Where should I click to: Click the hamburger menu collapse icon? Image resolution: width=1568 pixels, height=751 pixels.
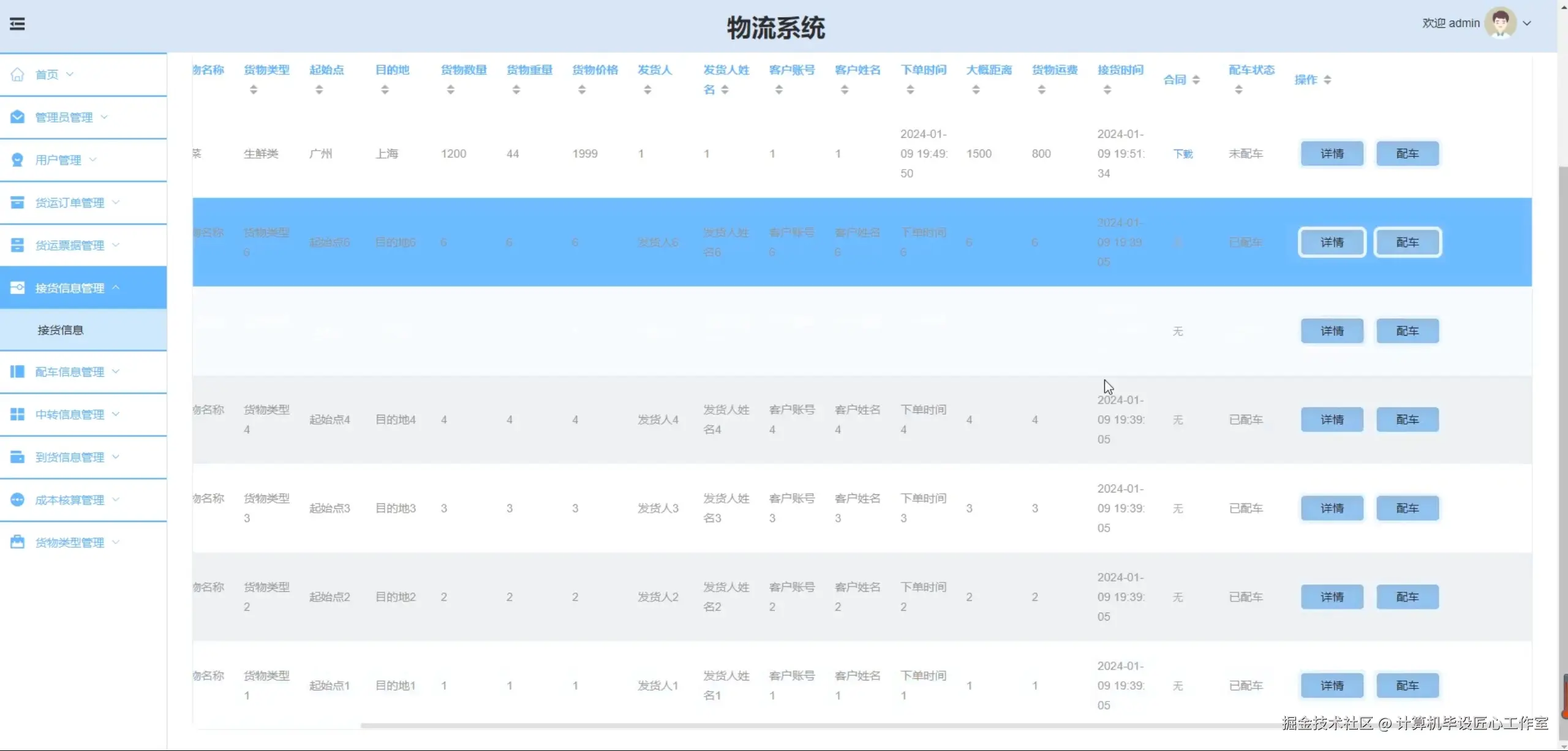(17, 24)
